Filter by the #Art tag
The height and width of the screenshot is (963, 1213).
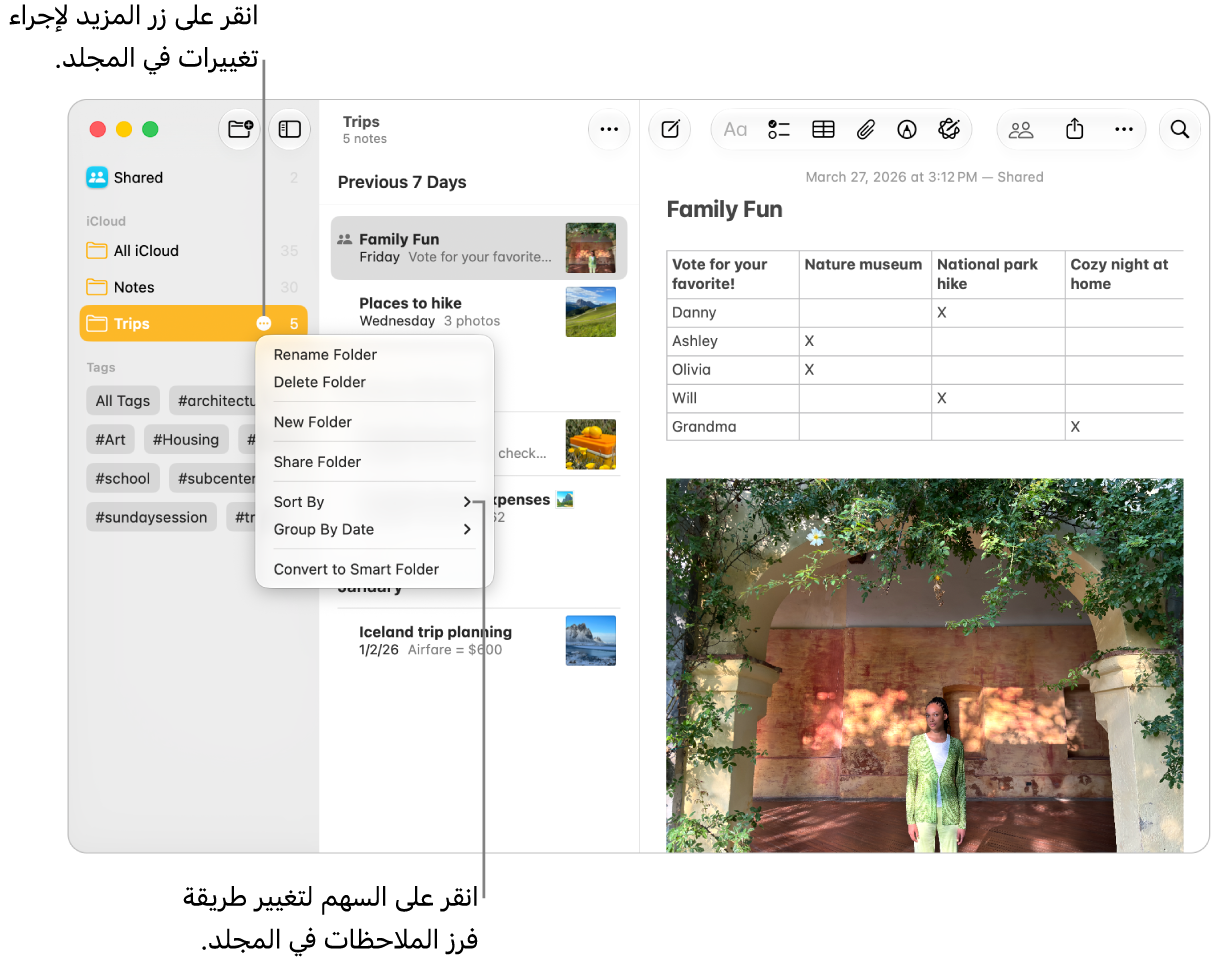point(111,439)
